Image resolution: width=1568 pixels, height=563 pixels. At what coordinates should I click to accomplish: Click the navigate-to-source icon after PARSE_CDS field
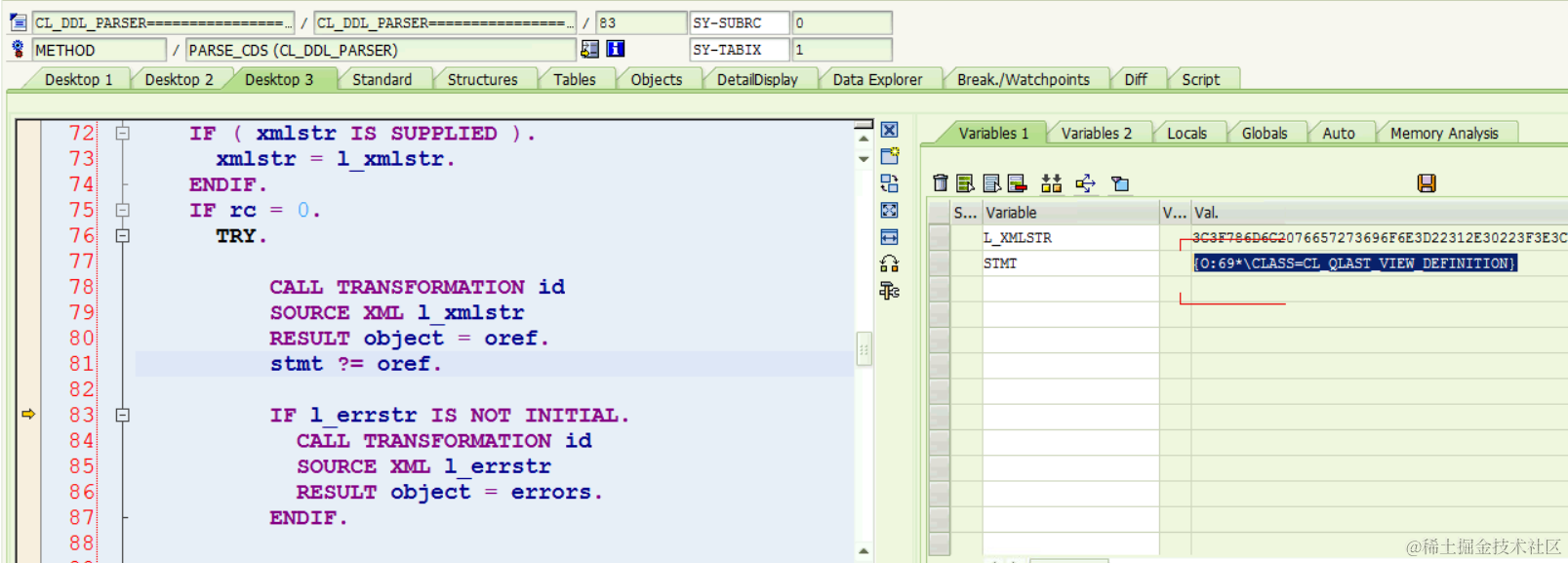click(x=589, y=49)
